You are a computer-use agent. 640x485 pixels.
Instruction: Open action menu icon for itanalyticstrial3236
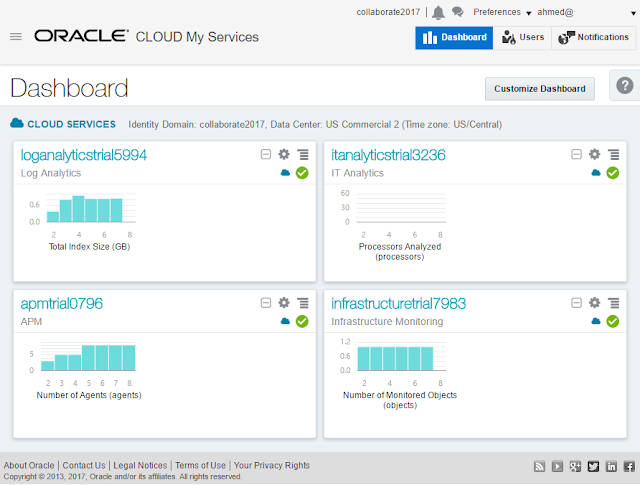click(613, 155)
